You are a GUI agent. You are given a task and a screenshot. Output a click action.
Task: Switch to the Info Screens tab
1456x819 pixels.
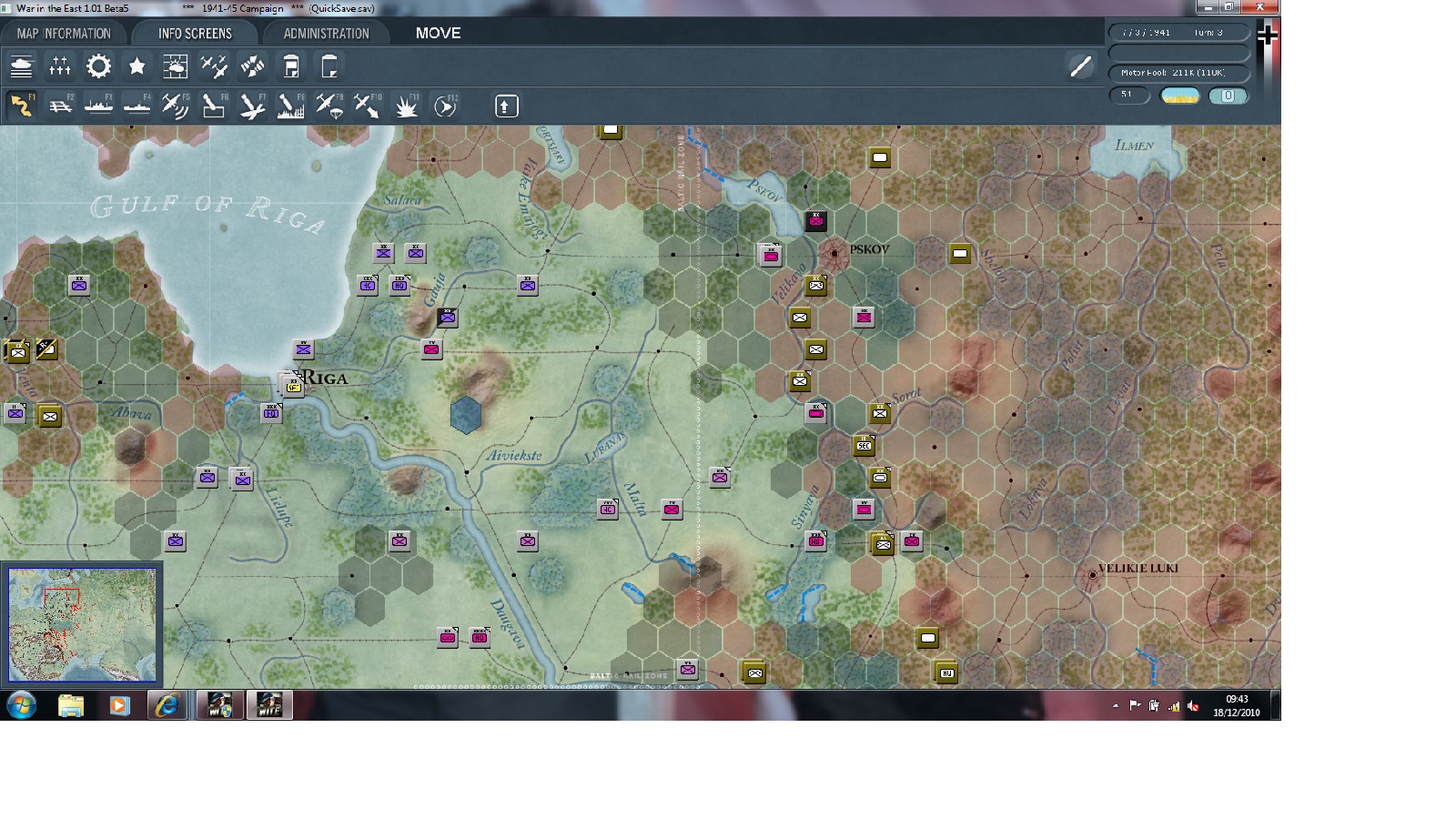(195, 34)
